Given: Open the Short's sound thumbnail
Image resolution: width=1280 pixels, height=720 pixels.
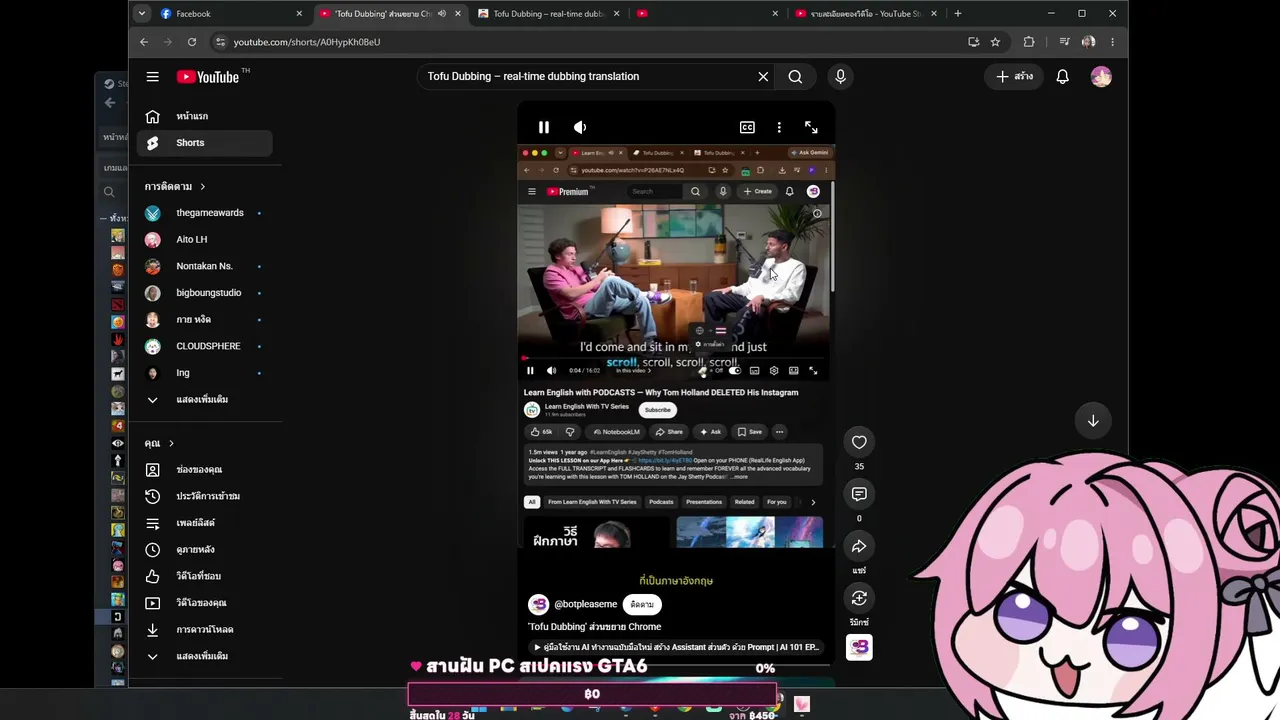Looking at the screenshot, I should 859,648.
